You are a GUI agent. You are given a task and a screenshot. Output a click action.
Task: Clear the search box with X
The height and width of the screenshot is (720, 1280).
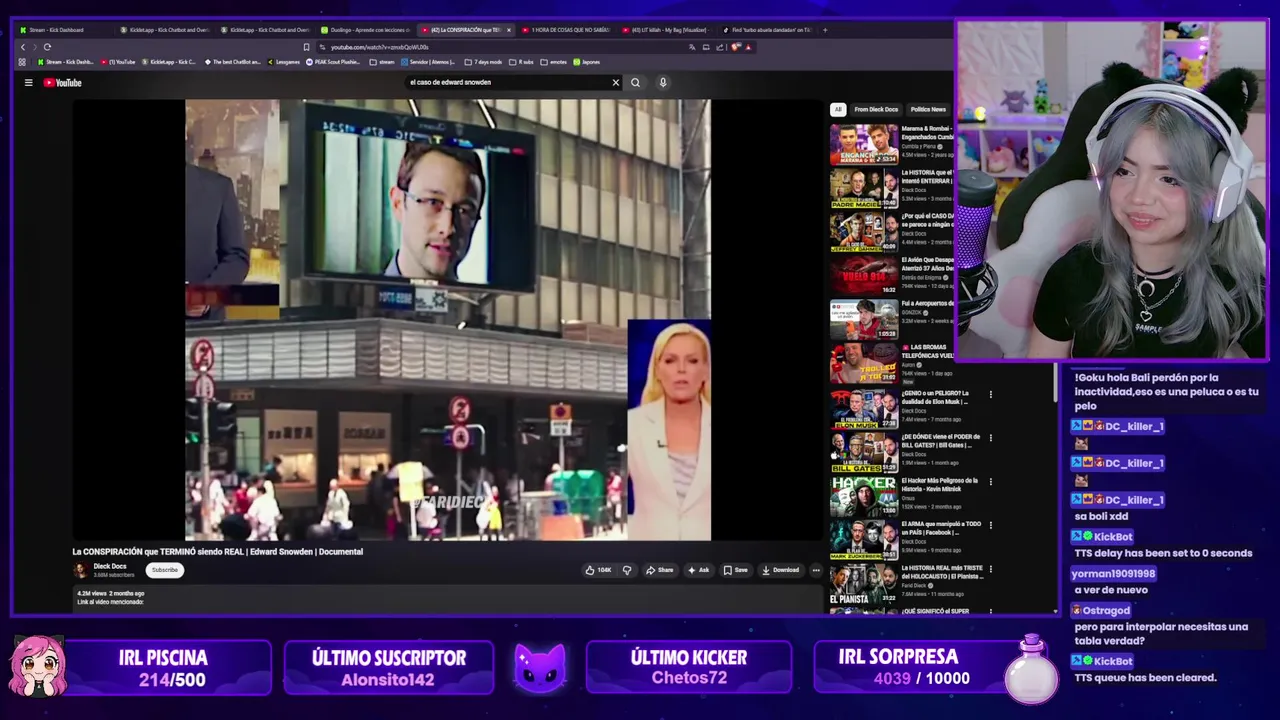[615, 83]
